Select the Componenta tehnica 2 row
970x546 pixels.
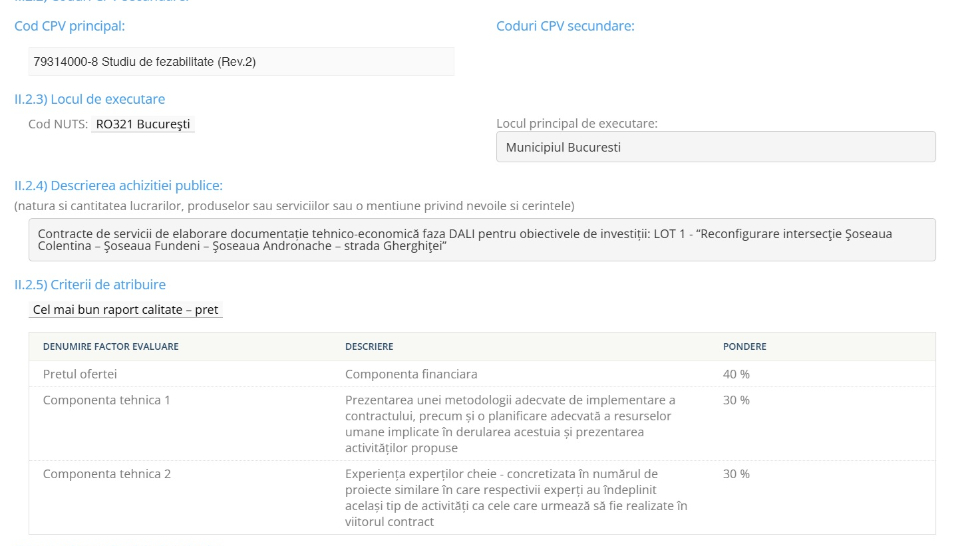(x=482, y=498)
